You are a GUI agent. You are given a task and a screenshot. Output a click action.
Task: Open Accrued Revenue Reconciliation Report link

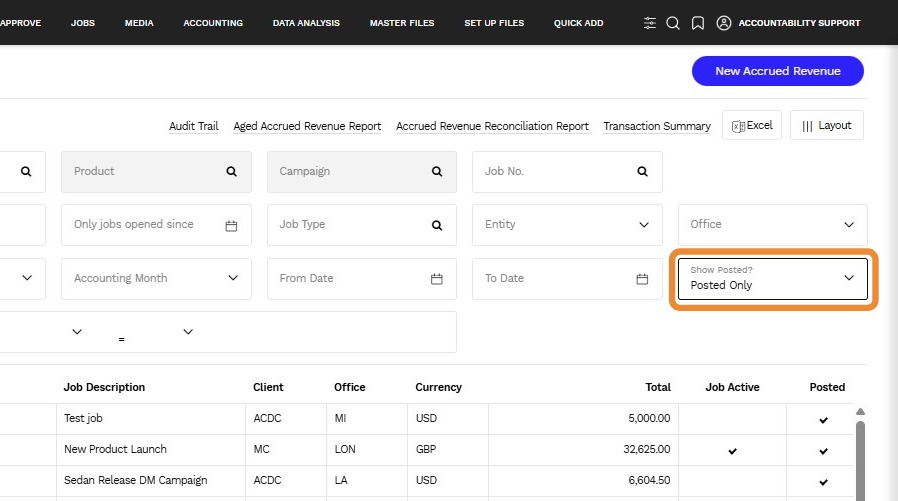[x=493, y=126]
